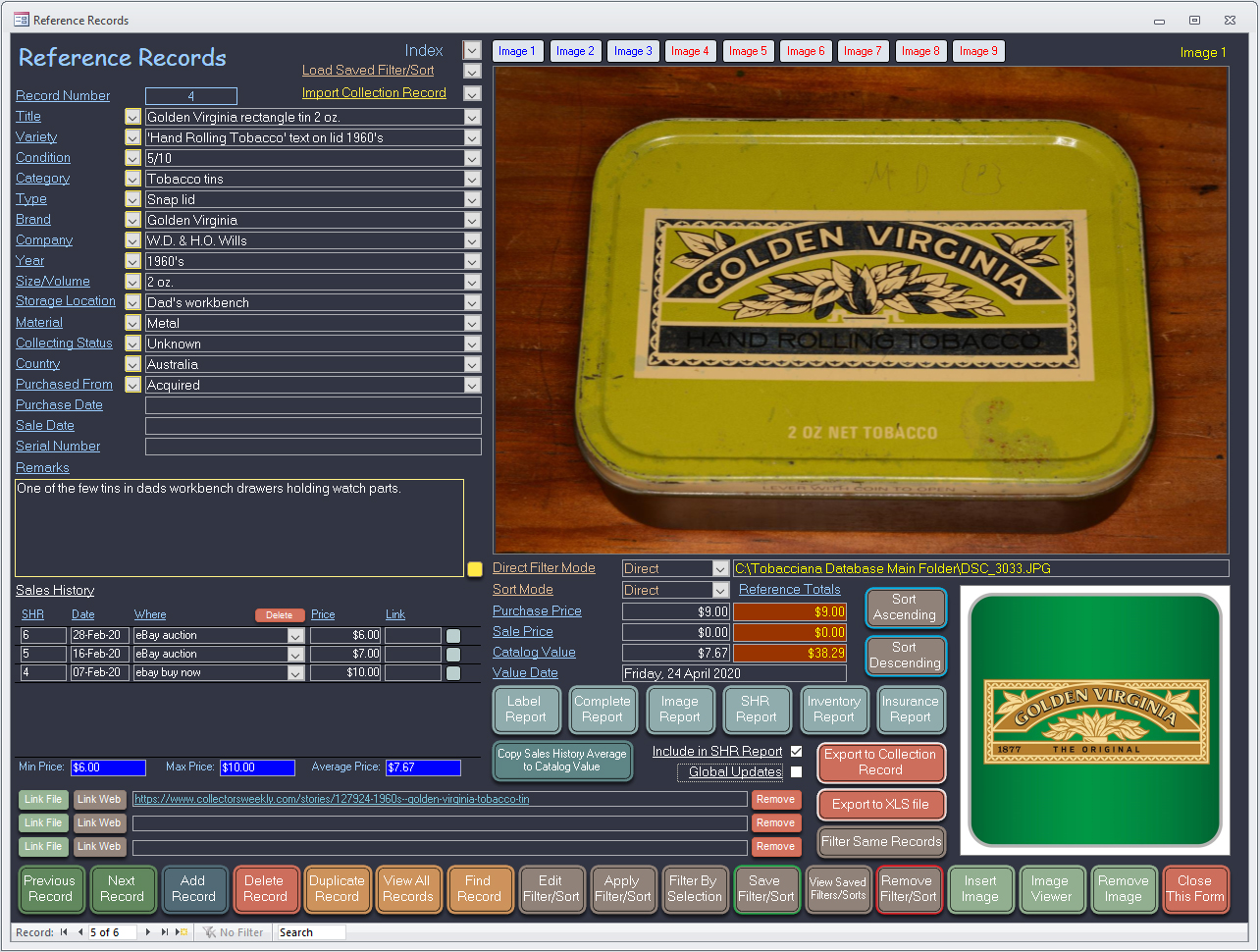Click the small yellow button beside Storage Location
This screenshot has height=952, width=1260.
click(132, 302)
